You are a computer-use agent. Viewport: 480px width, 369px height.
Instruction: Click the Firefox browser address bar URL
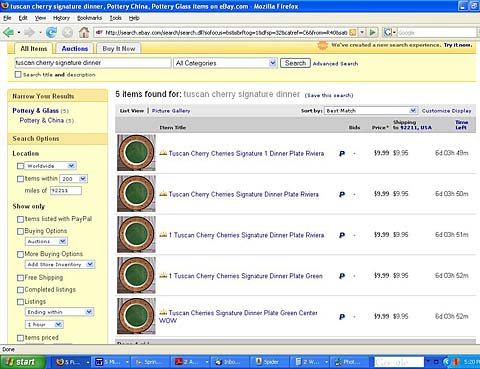click(226, 32)
